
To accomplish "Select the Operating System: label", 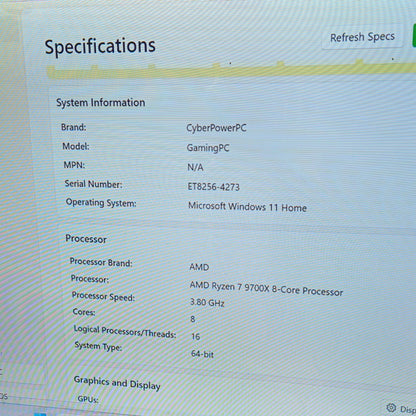I will [101, 202].
